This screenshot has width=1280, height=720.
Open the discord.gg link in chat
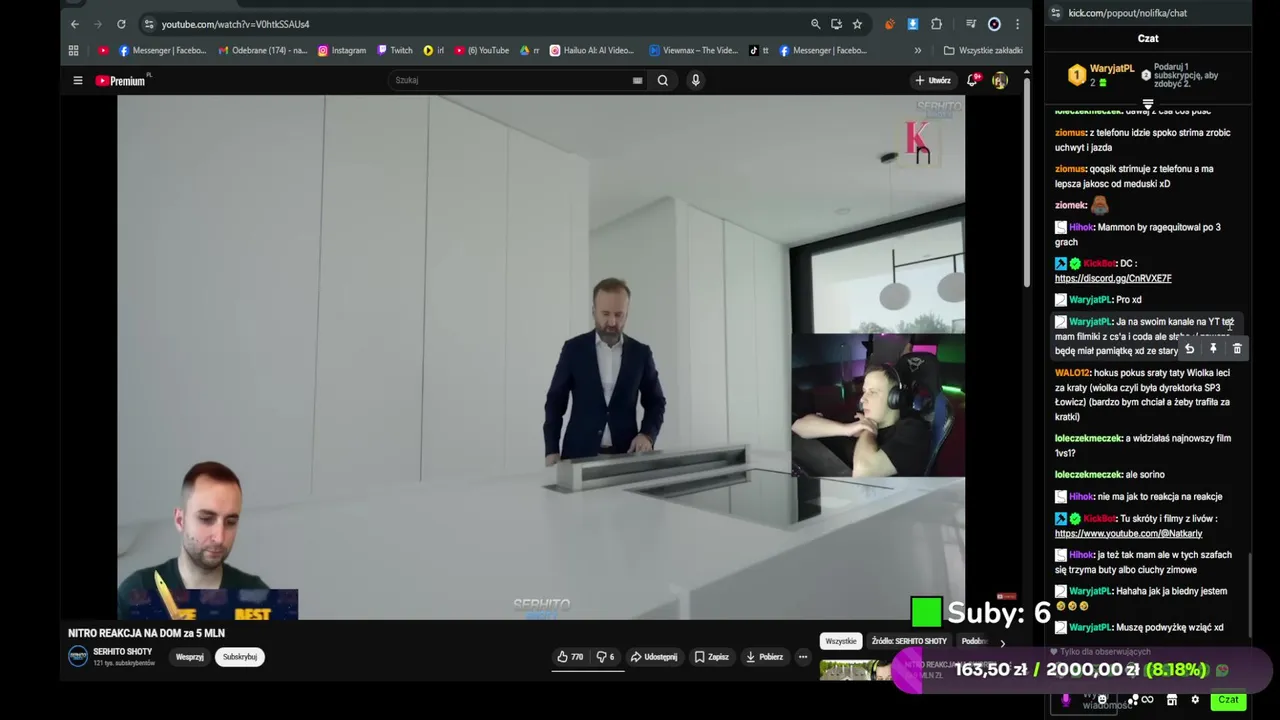[x=1113, y=278]
